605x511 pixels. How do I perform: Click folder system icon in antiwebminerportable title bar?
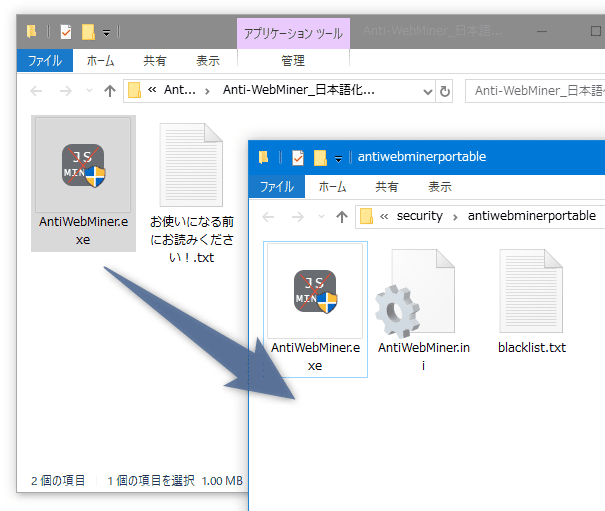(264, 157)
